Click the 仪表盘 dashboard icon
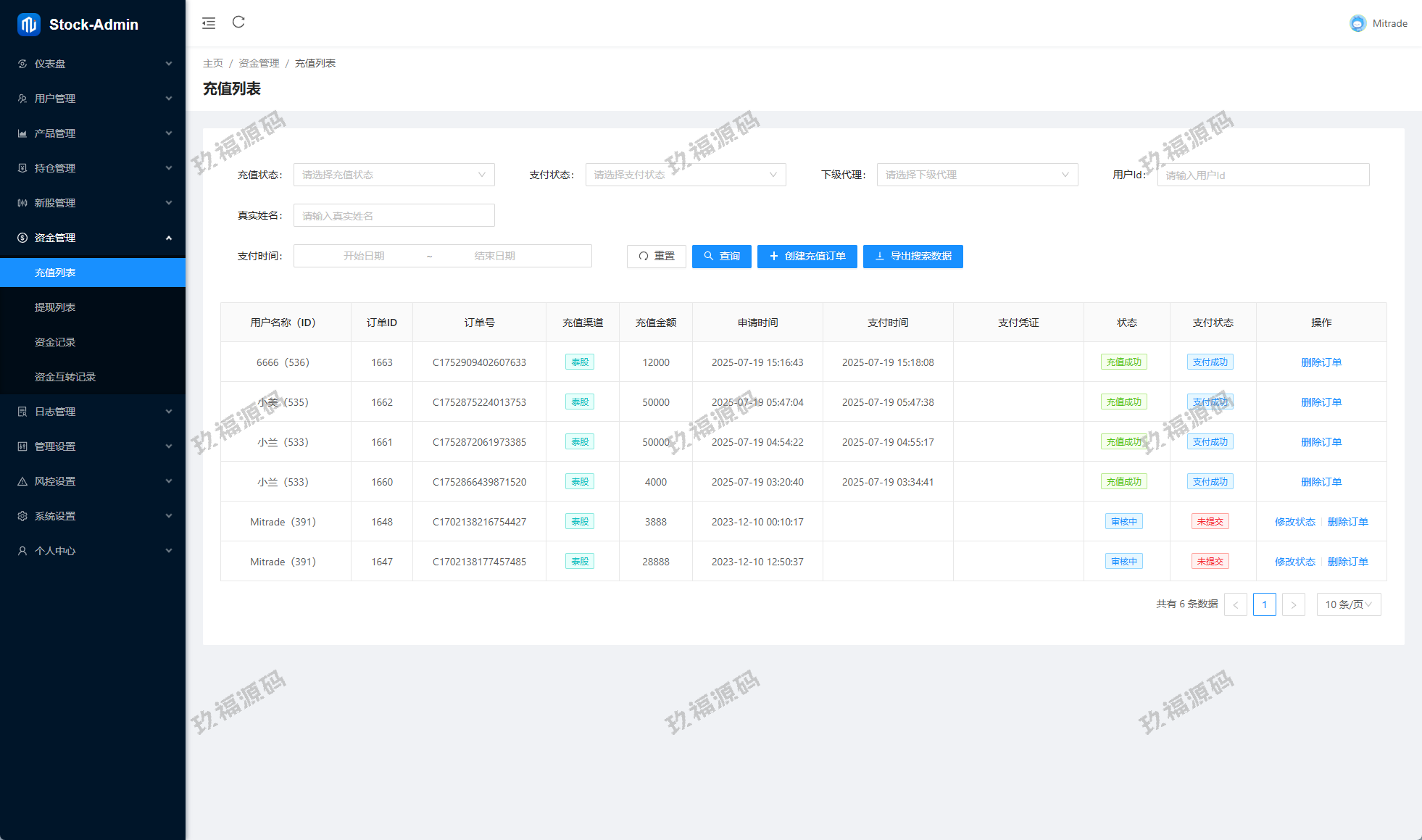This screenshot has height=840, width=1422. 22,64
